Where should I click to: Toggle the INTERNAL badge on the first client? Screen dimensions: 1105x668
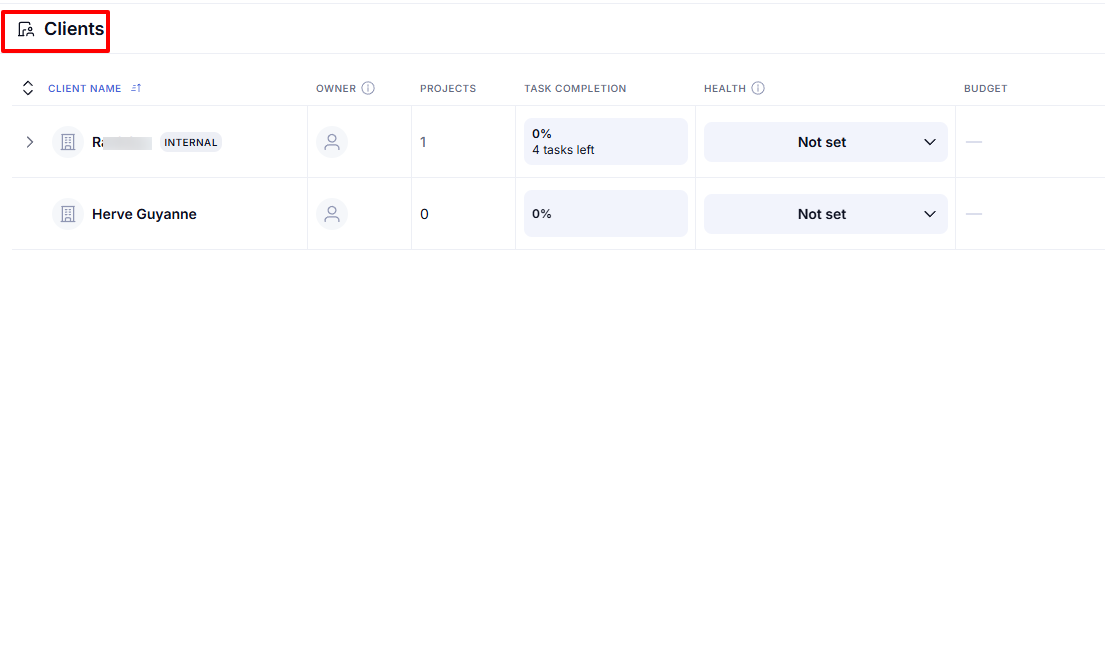pos(190,142)
